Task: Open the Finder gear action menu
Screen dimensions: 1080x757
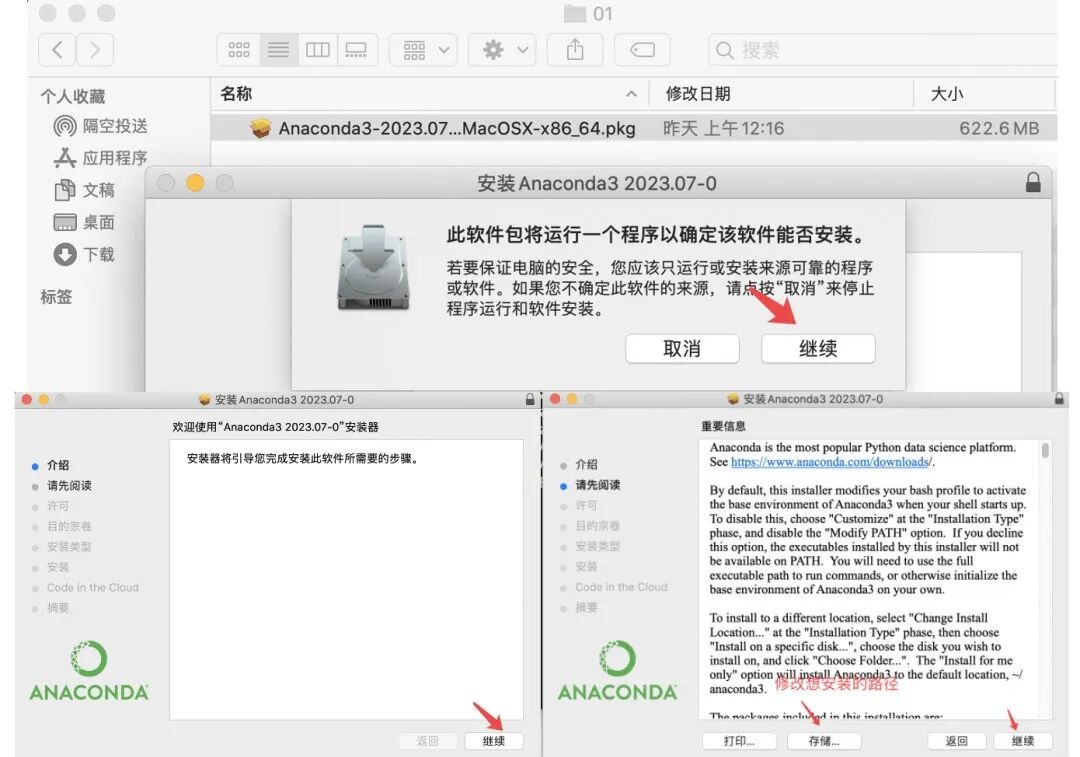Action: [x=502, y=50]
